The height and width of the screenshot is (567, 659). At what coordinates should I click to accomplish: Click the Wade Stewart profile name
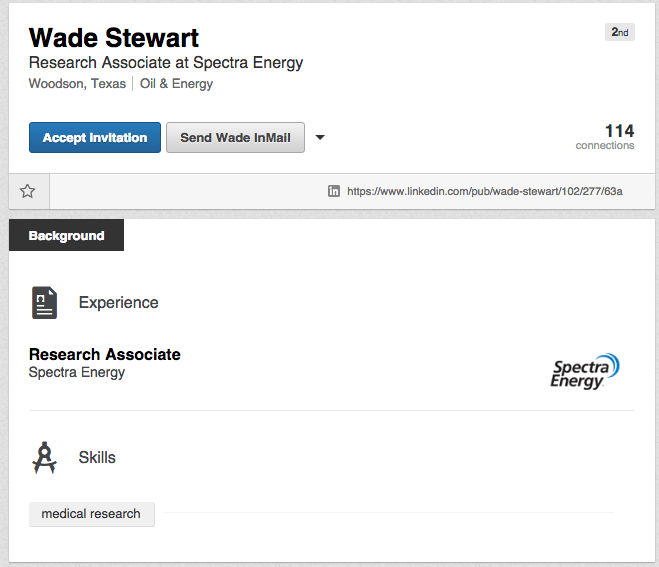(114, 38)
